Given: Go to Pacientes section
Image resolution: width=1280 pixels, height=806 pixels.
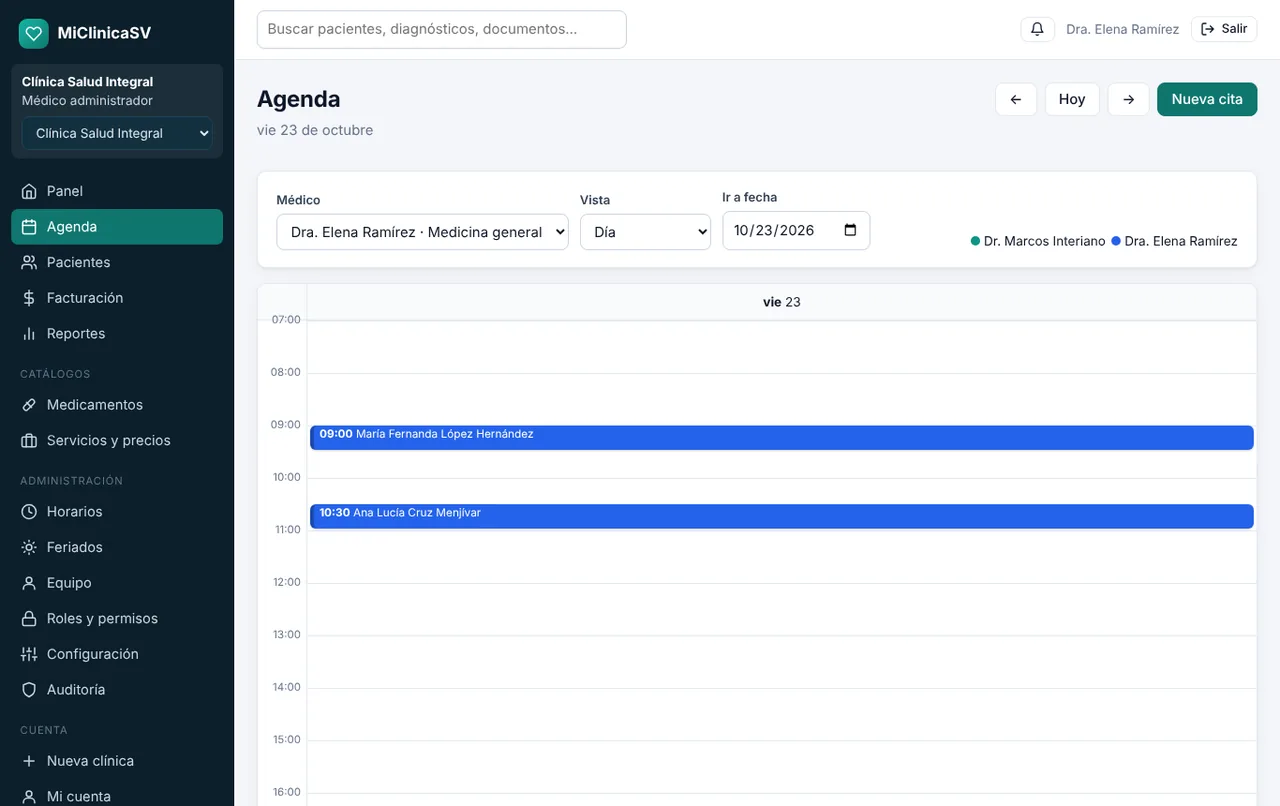Looking at the screenshot, I should (x=117, y=262).
